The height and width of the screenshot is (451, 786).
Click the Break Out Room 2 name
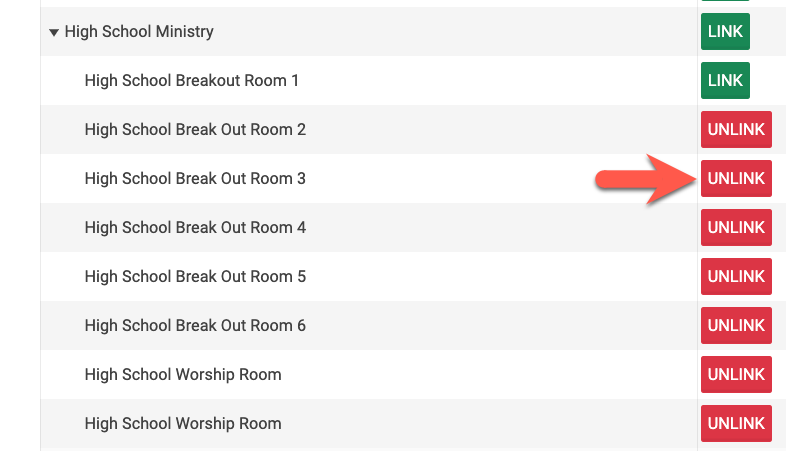pyautogui.click(x=195, y=129)
